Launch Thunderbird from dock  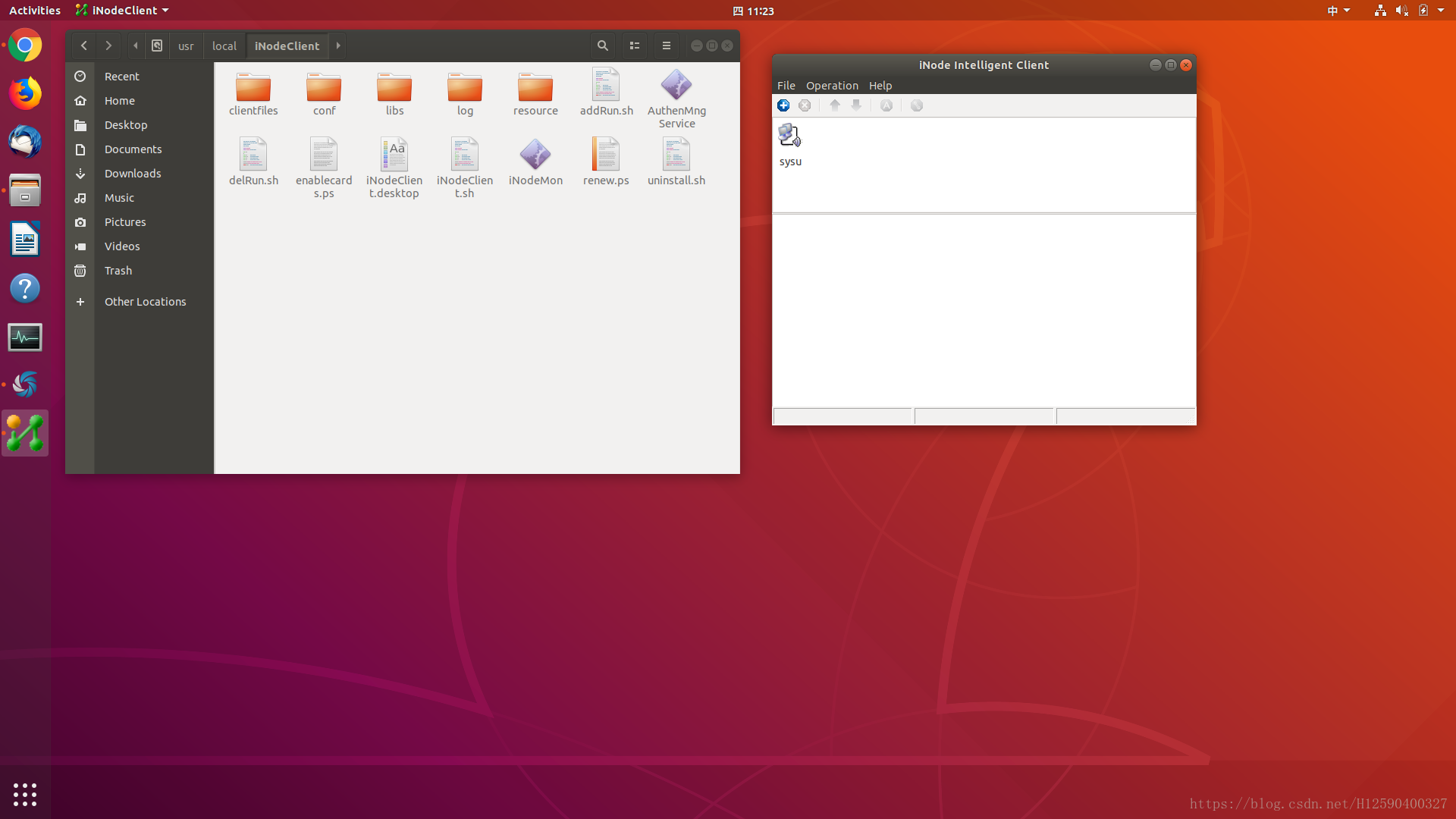[x=25, y=143]
